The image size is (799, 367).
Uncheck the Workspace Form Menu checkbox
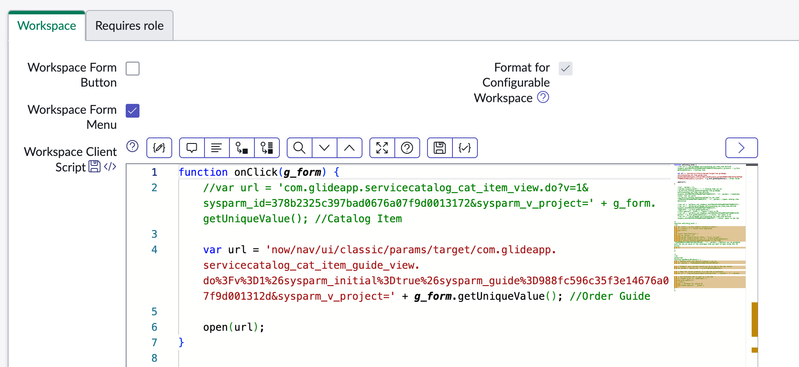(132, 111)
